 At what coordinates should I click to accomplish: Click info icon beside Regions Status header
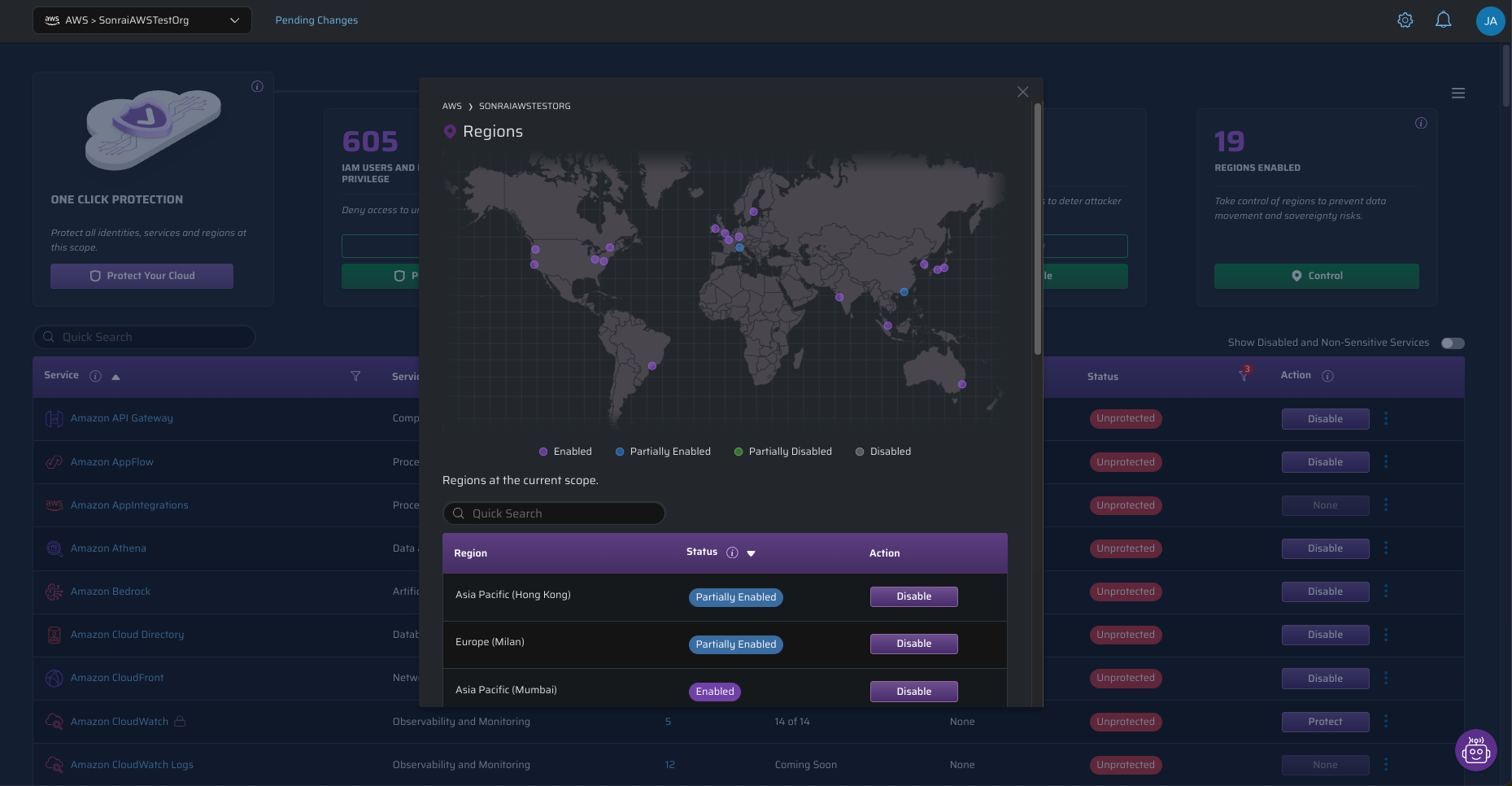[732, 552]
